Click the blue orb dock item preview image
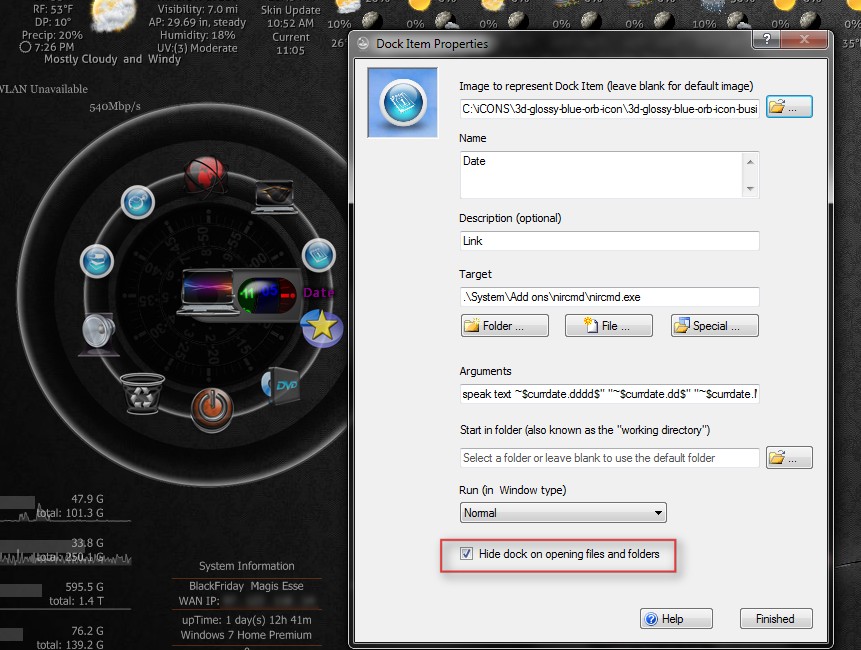 (x=402, y=104)
